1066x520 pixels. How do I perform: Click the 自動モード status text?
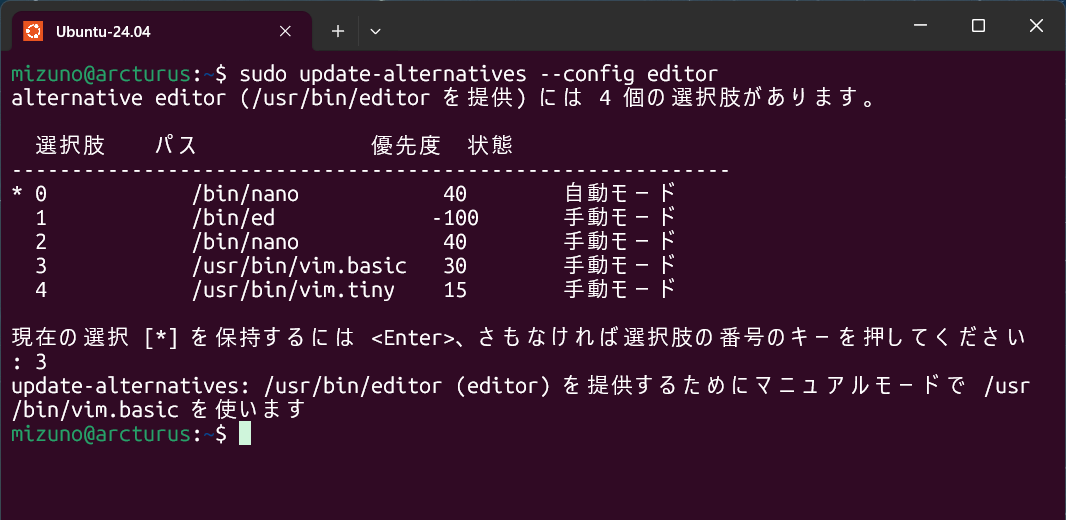click(620, 193)
